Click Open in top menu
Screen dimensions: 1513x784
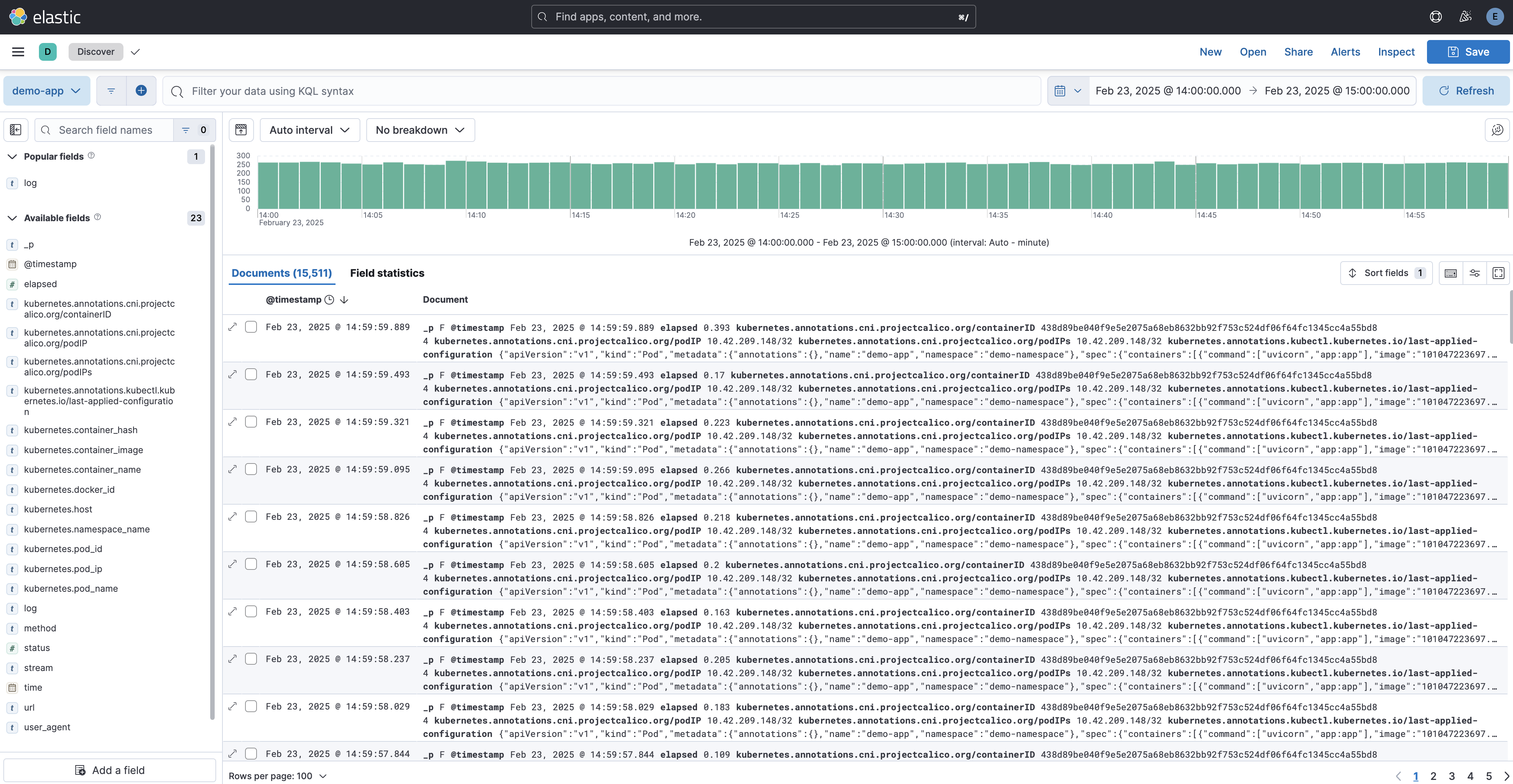[1253, 52]
